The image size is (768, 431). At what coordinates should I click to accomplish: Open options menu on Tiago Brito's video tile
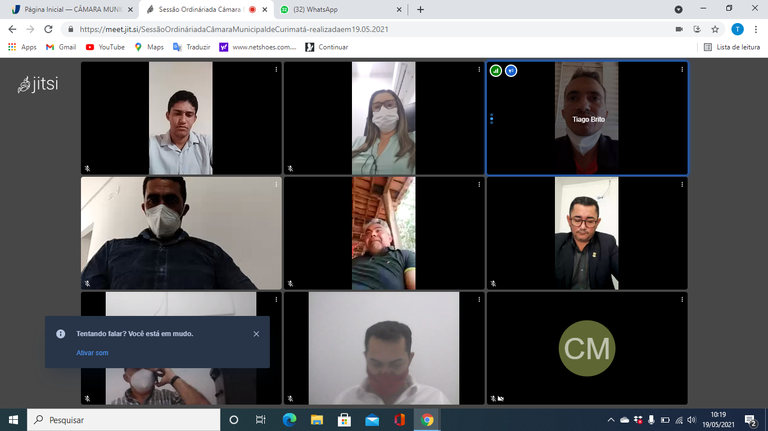[x=682, y=70]
